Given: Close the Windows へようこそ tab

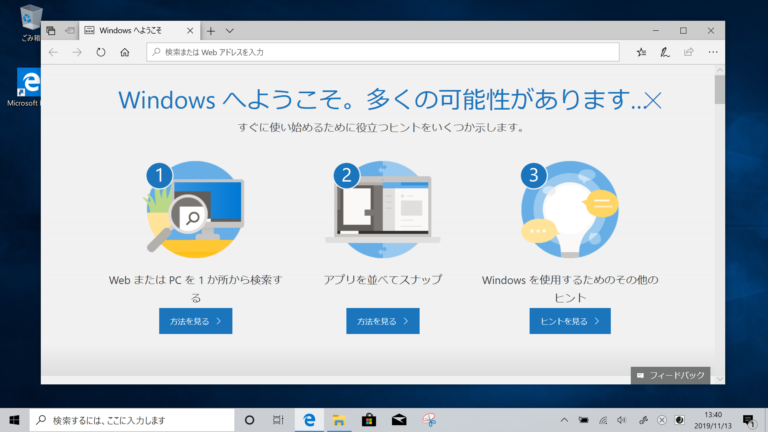Looking at the screenshot, I should tap(190, 31).
